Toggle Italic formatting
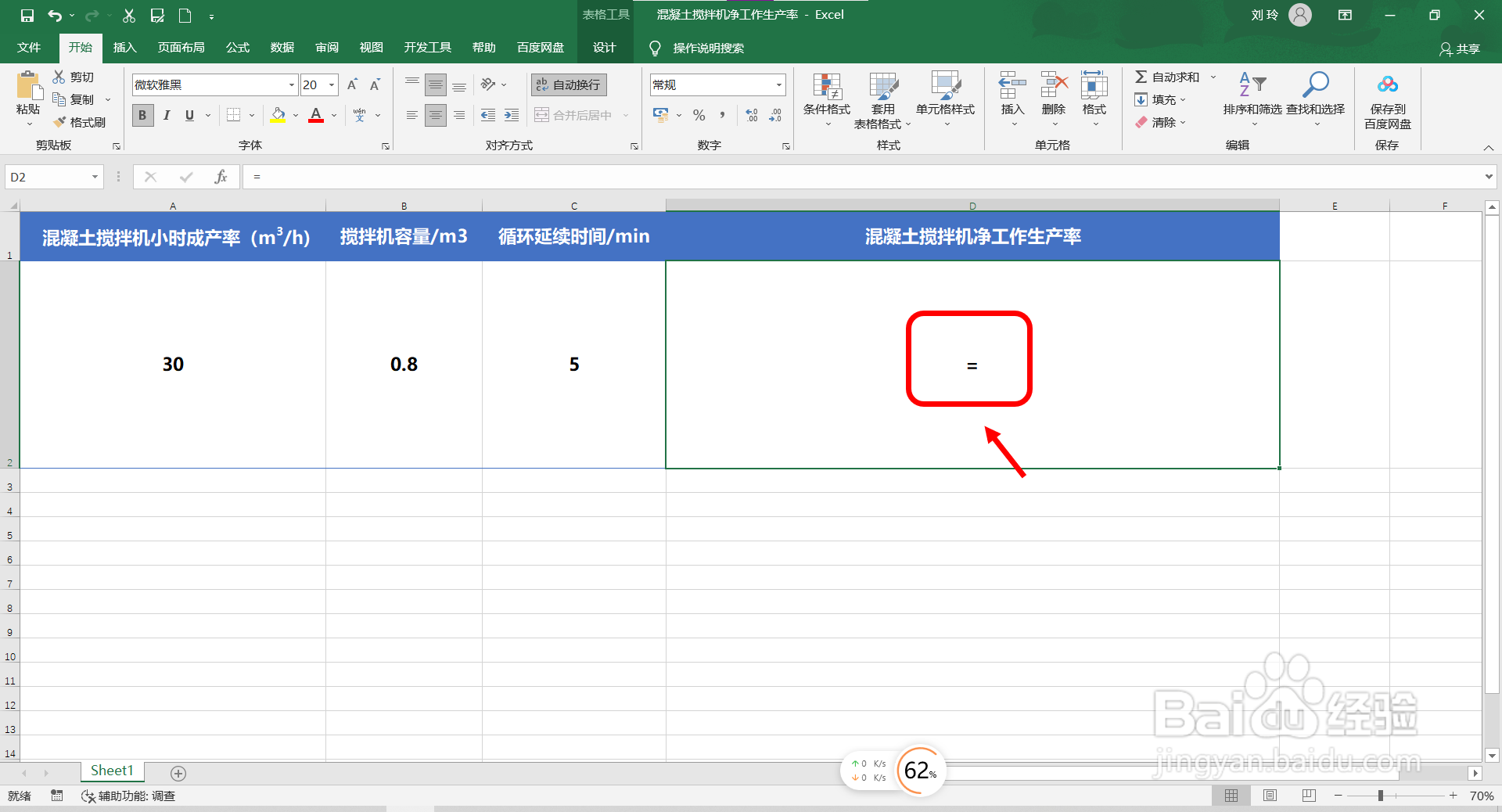Image resolution: width=1502 pixels, height=812 pixels. click(166, 115)
